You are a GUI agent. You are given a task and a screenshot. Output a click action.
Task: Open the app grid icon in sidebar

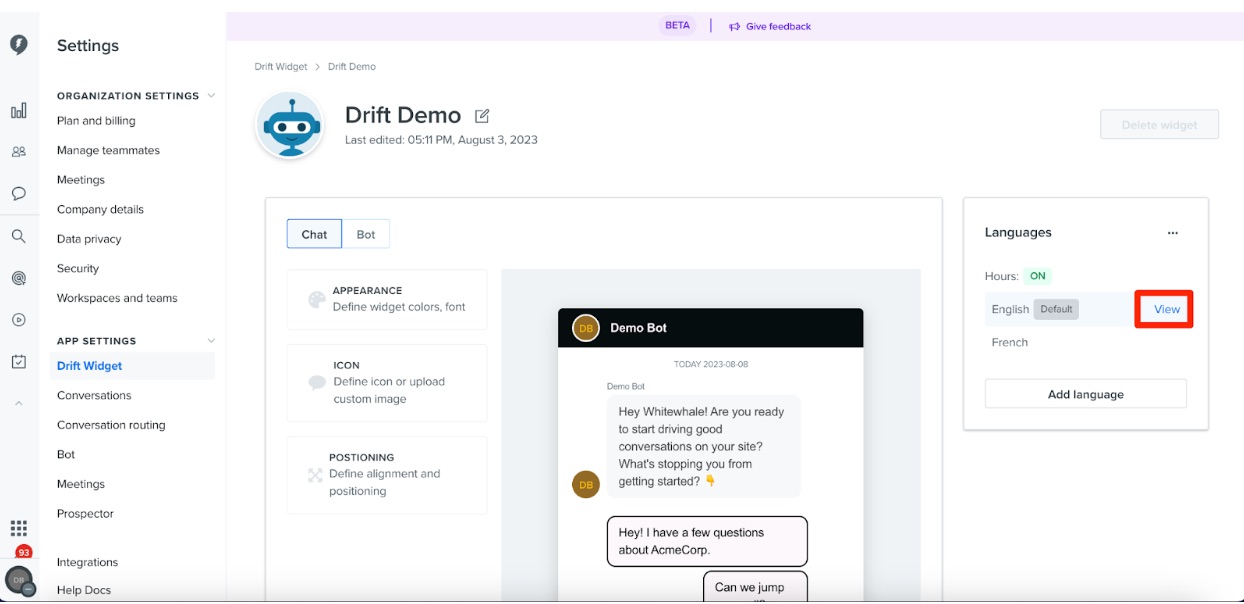pyautogui.click(x=19, y=527)
